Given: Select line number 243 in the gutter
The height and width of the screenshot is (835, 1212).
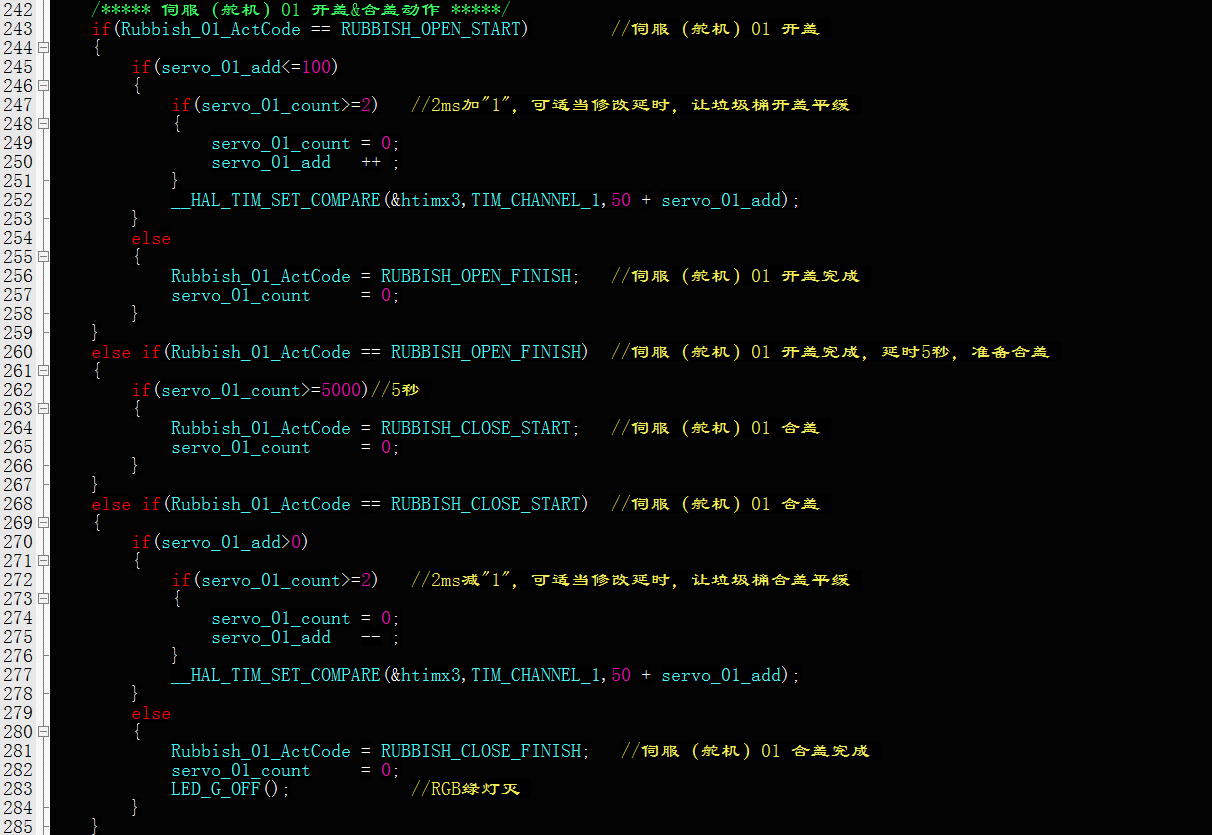Looking at the screenshot, I should tap(18, 29).
